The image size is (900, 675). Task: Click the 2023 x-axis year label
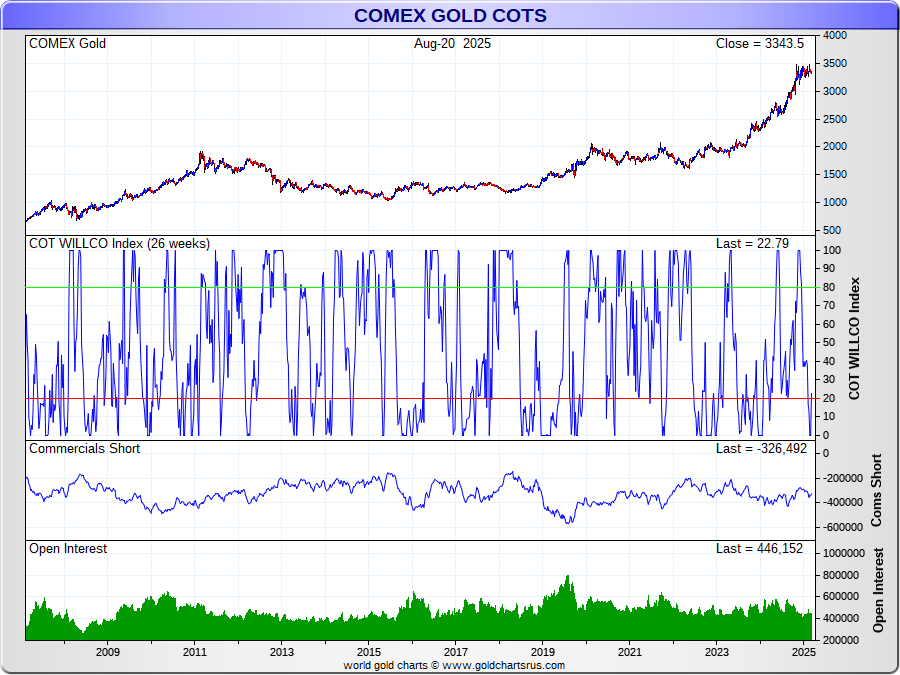click(x=716, y=652)
